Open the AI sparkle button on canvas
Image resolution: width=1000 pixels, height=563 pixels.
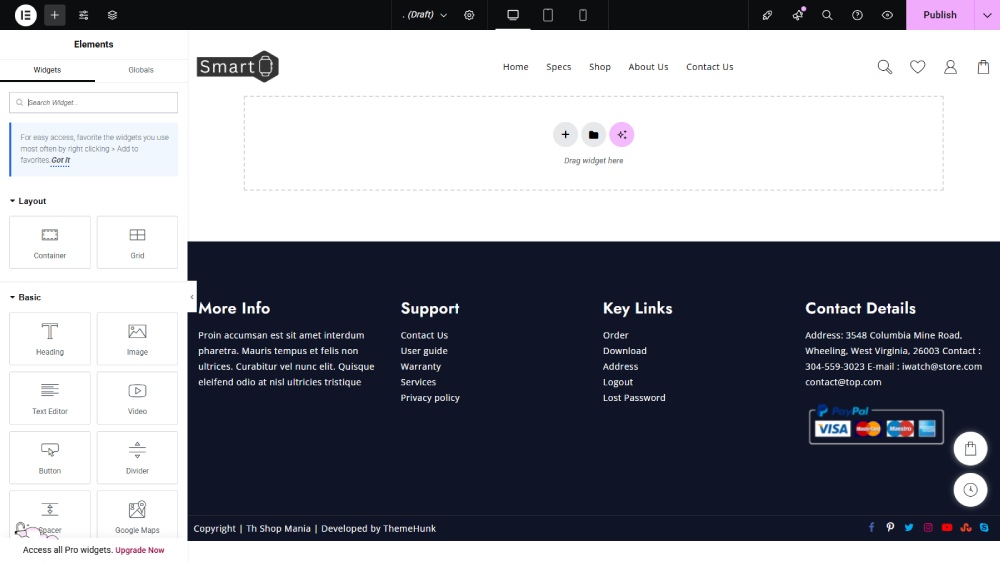(x=622, y=135)
